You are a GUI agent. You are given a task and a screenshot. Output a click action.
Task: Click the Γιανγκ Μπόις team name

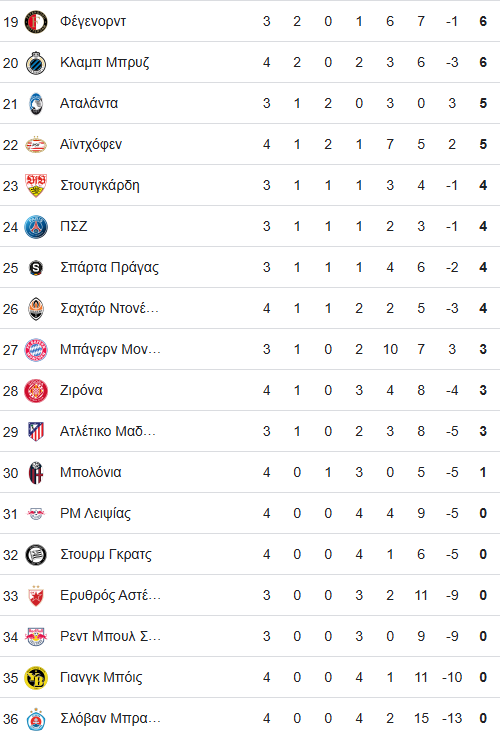[x=101, y=677]
